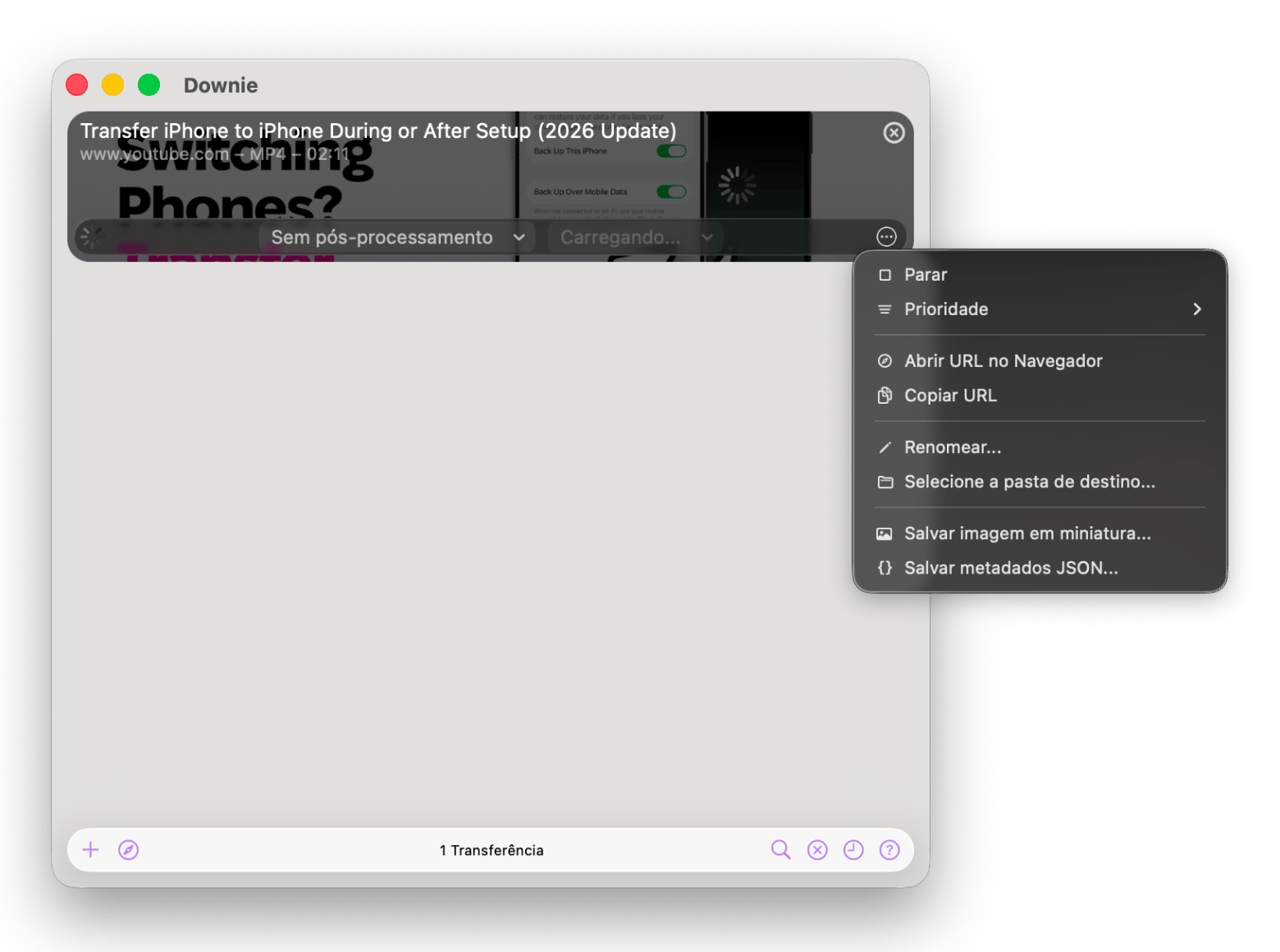Image resolution: width=1280 pixels, height=952 pixels.
Task: Choose Salvar metadados JSON...
Action: 1040,568
